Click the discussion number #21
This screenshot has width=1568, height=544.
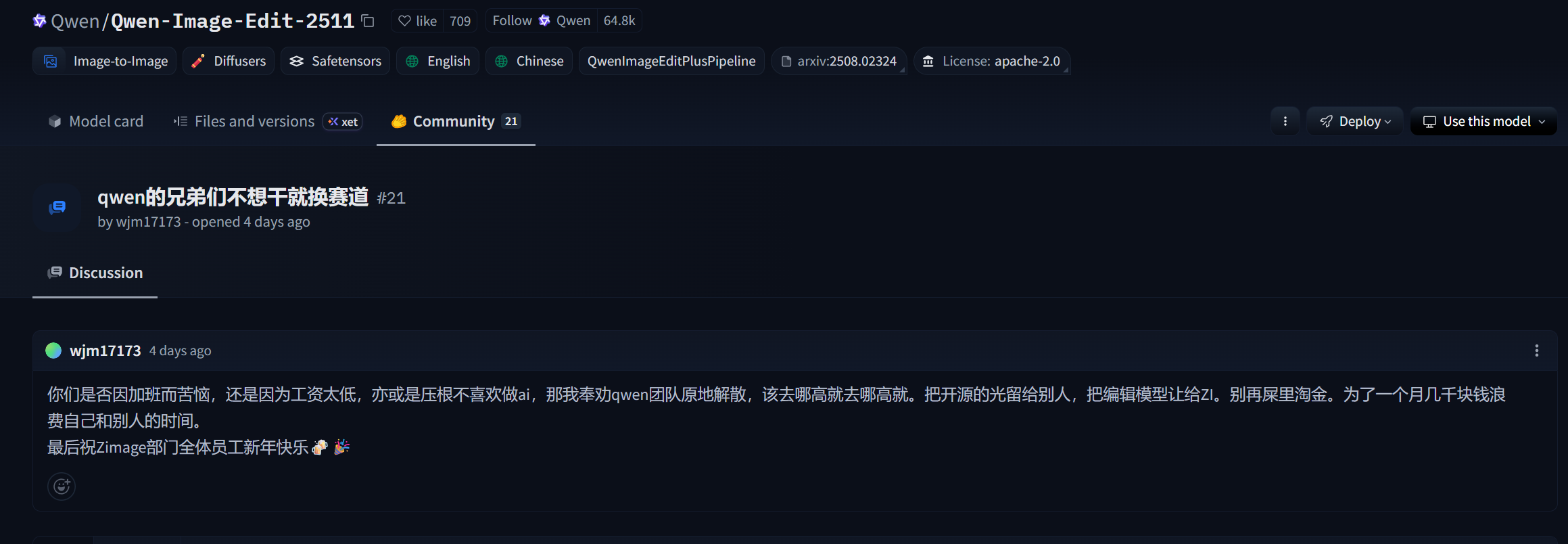pos(391,198)
